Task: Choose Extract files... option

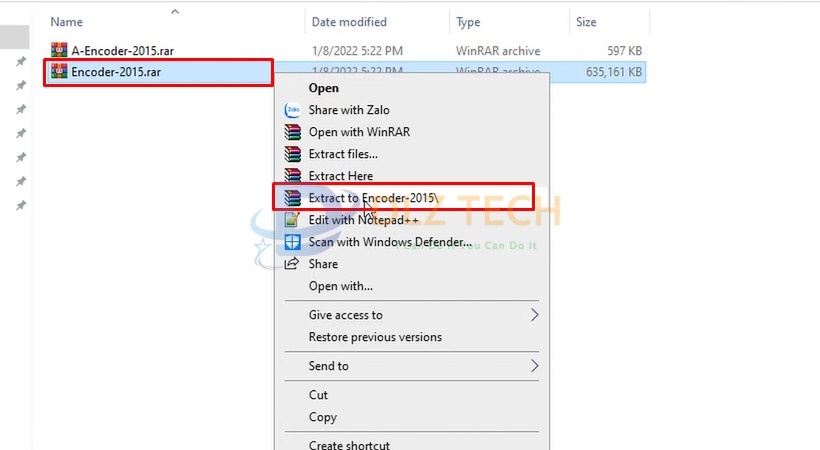Action: [x=343, y=154]
